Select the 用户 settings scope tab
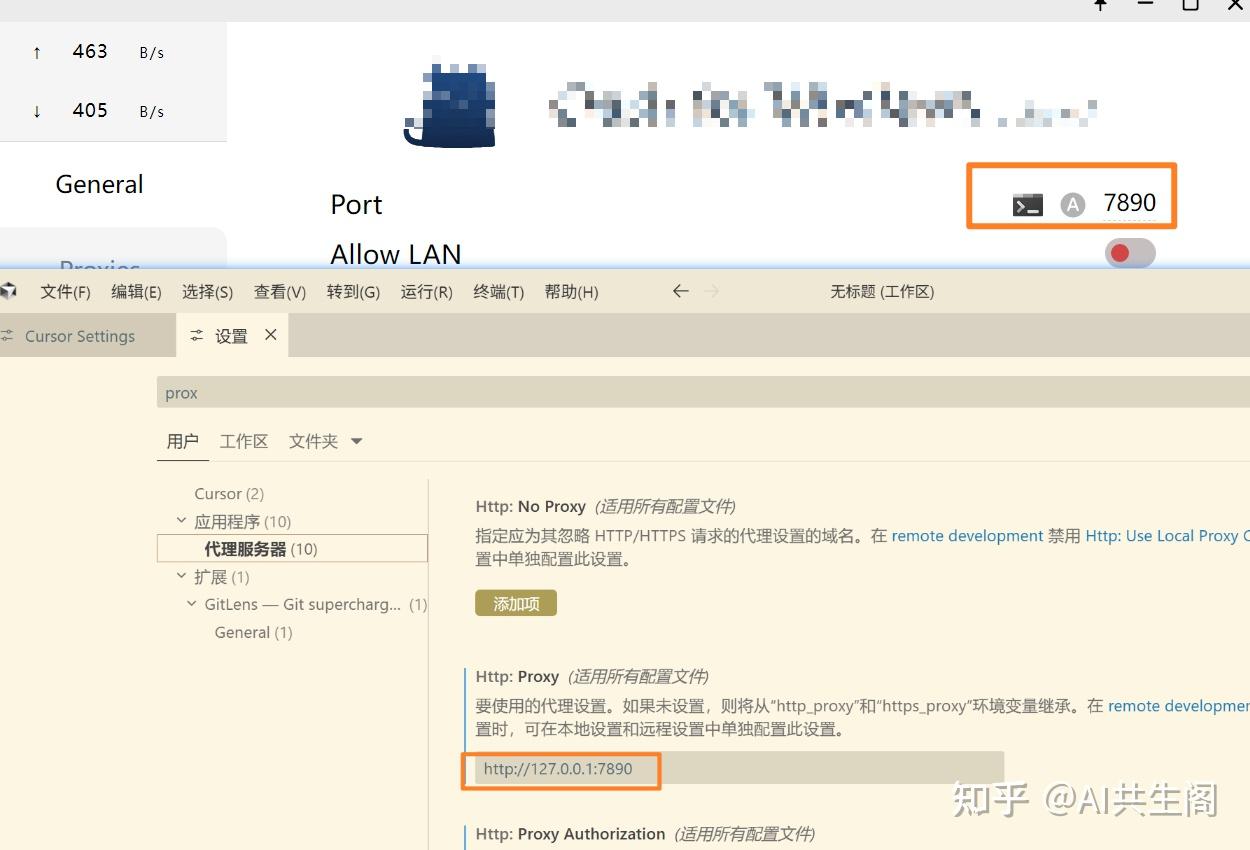The height and width of the screenshot is (850, 1250). (x=183, y=441)
